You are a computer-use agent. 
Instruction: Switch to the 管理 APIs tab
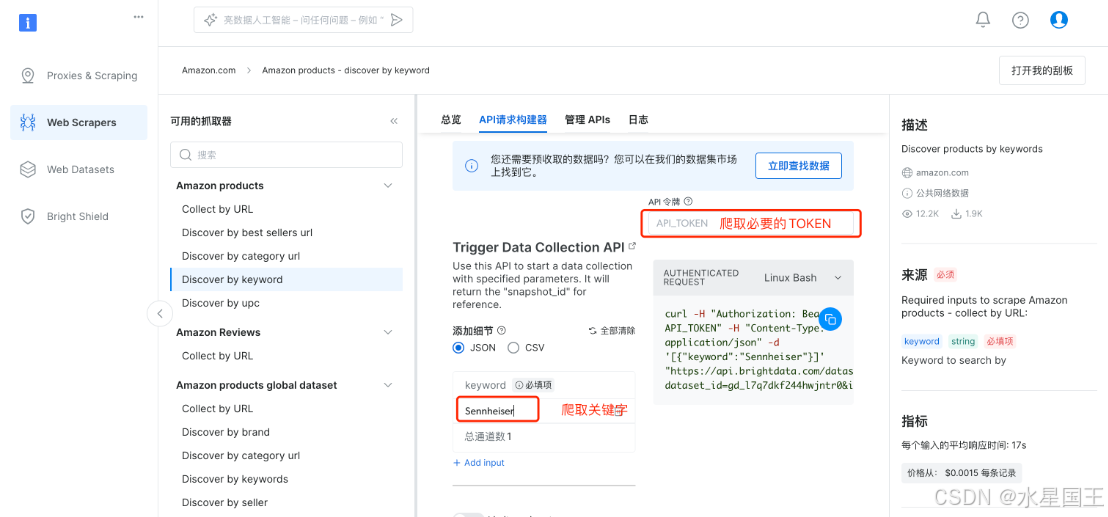587,119
